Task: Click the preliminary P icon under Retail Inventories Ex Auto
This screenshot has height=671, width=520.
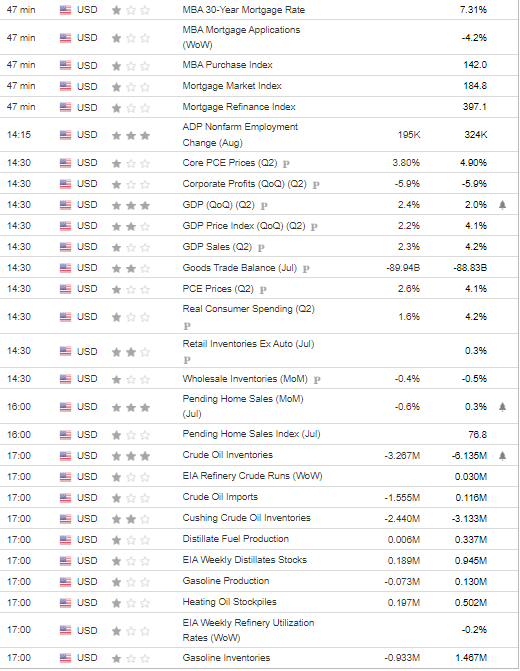Action: [187, 360]
